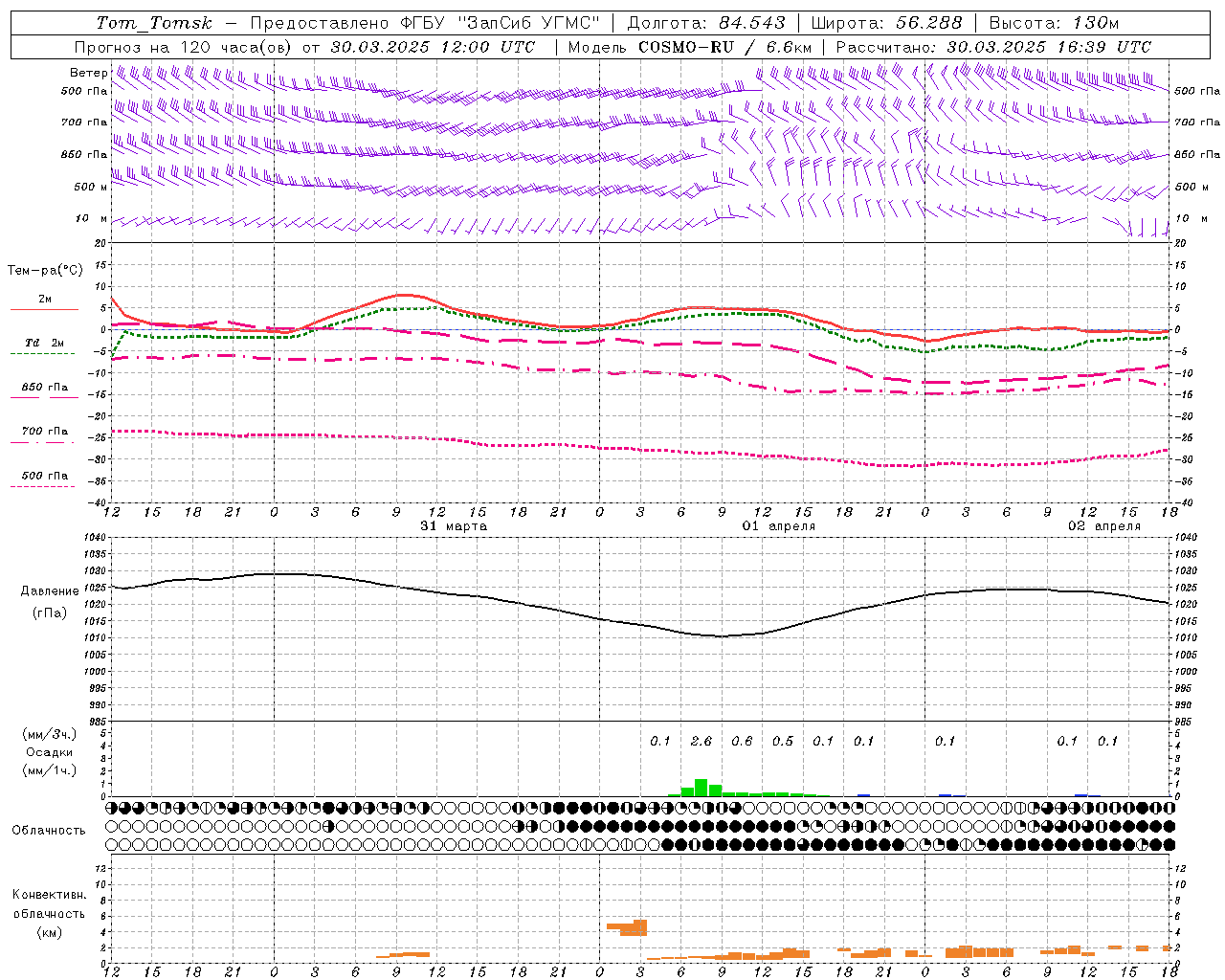This screenshot has height=980, width=1225.
Task: Click the station title 'Tom_Tomsk'
Action: click(x=154, y=23)
